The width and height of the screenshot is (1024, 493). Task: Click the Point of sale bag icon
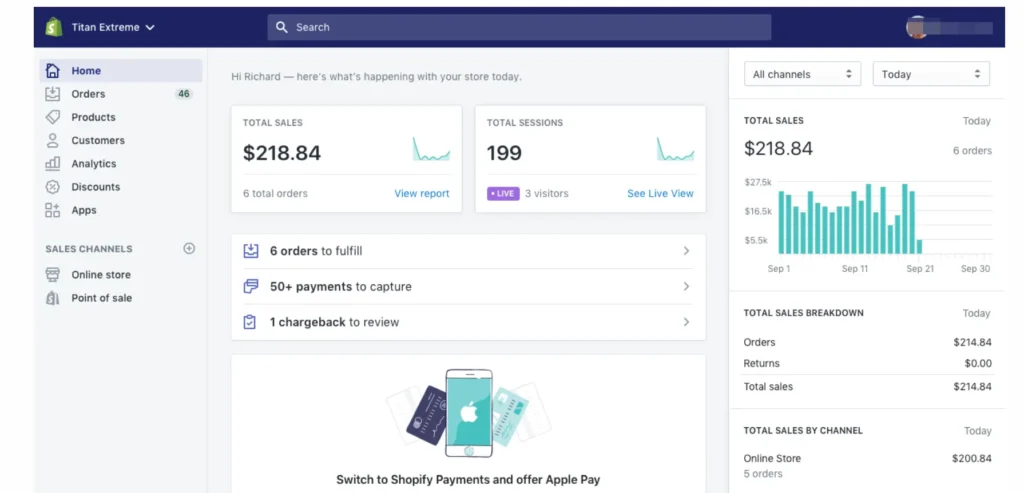coord(52,298)
